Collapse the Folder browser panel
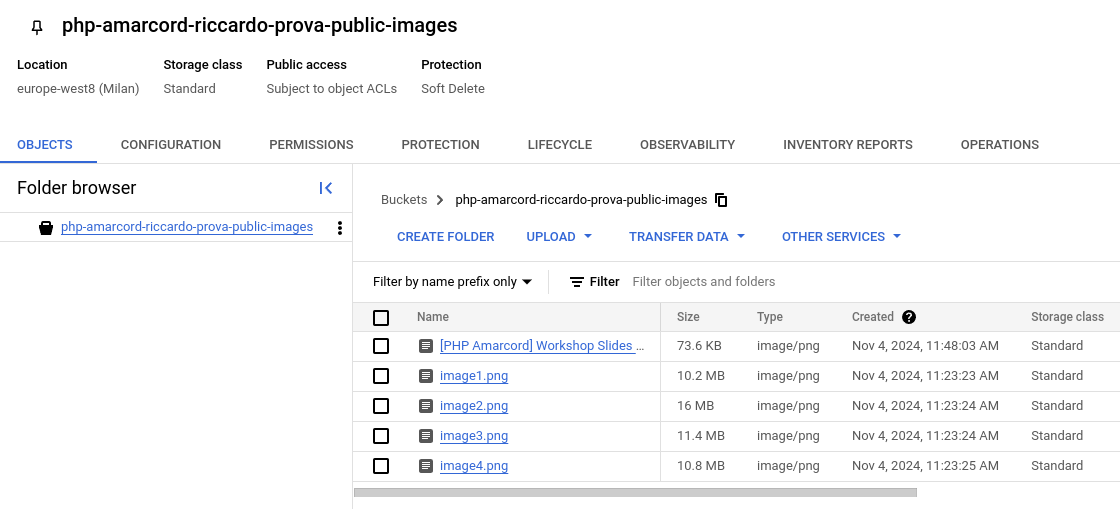 tap(326, 188)
